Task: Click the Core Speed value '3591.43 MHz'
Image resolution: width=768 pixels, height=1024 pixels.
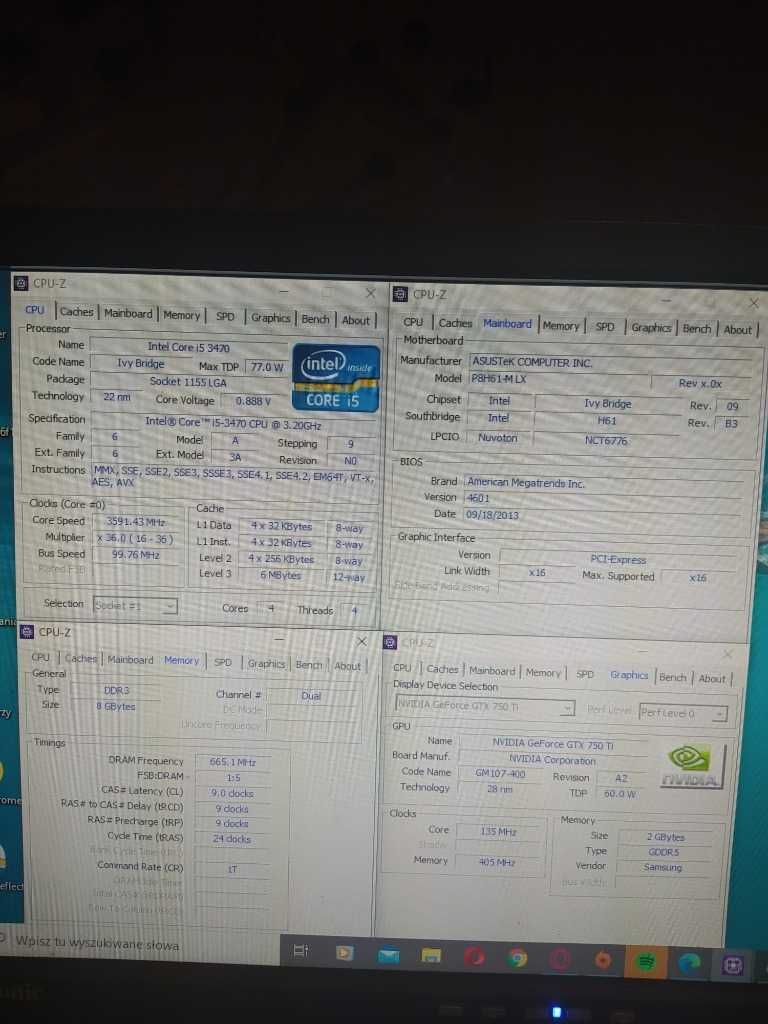Action: 136,521
